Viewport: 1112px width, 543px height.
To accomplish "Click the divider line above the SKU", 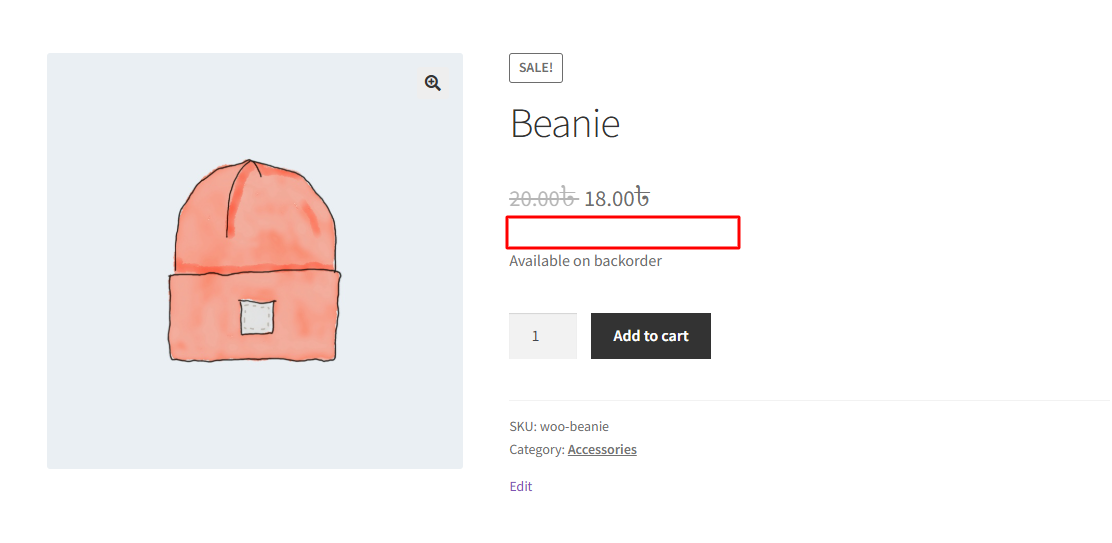I will coord(800,401).
